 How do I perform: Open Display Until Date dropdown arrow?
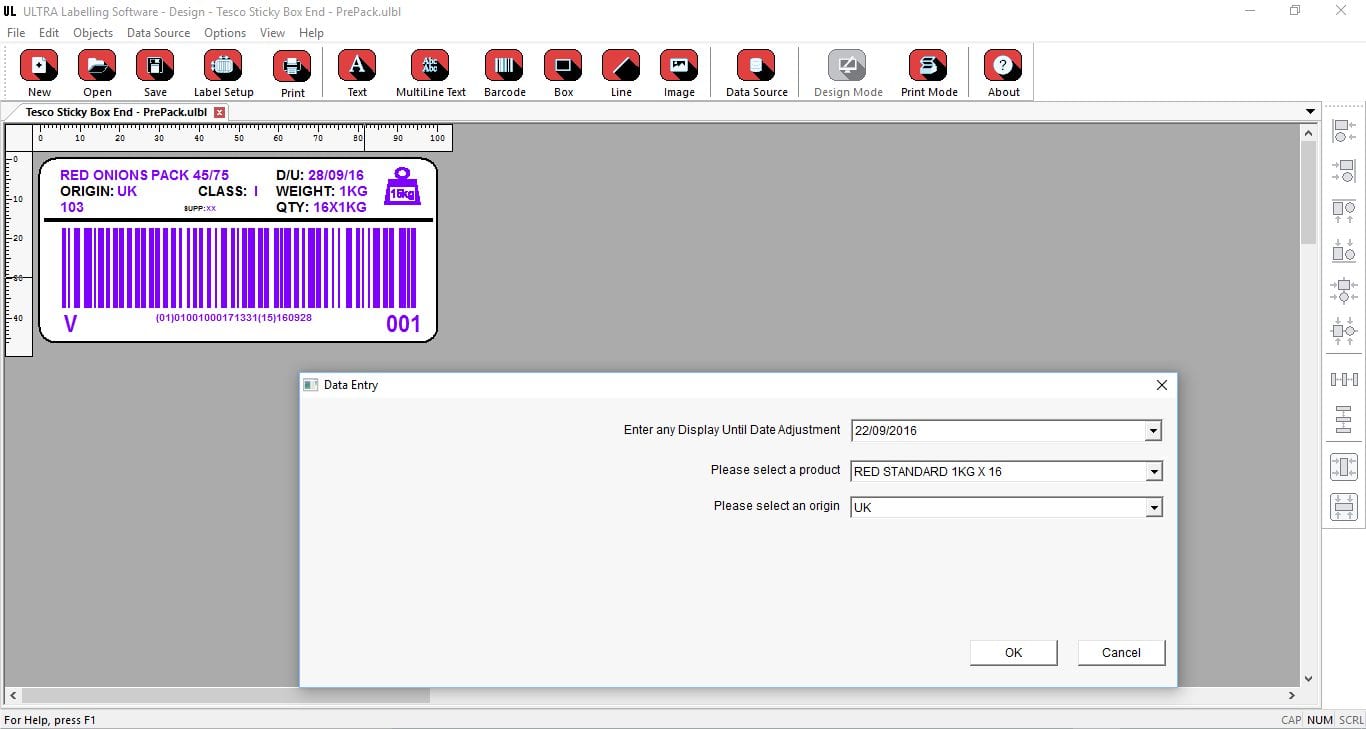pyautogui.click(x=1153, y=431)
